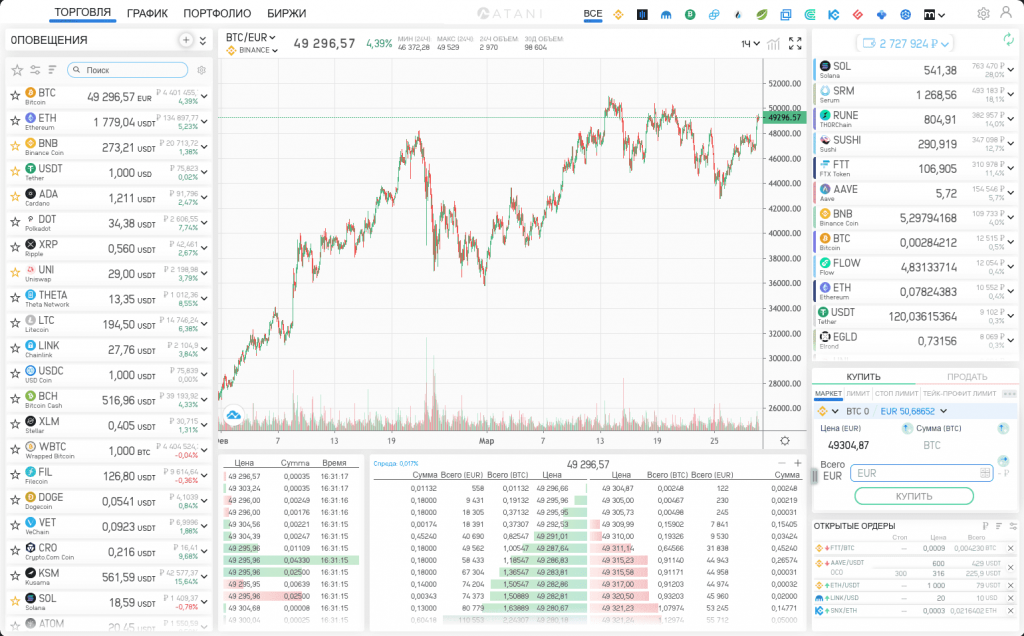The height and width of the screenshot is (636, 1024).
Task: Switch to the ПОРТФОЛИО tab
Action: [217, 13]
